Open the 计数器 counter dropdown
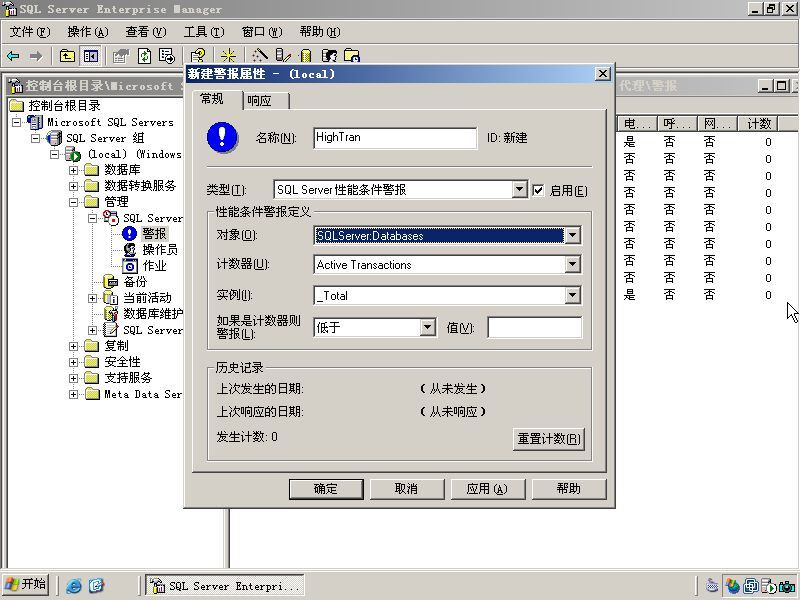800x600 pixels. click(572, 265)
